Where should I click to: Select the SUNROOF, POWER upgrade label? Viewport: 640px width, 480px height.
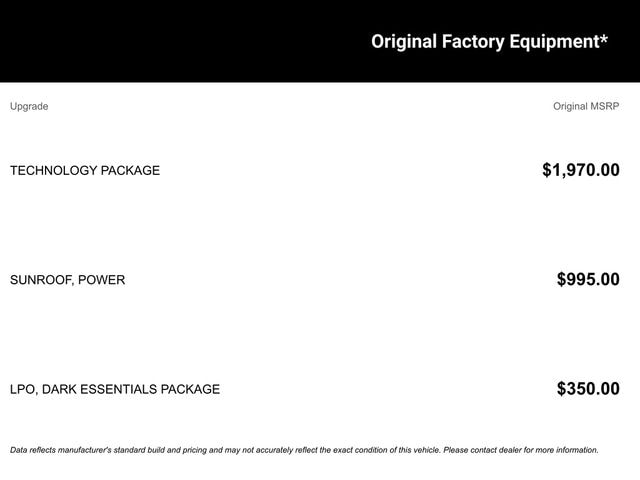(x=67, y=280)
